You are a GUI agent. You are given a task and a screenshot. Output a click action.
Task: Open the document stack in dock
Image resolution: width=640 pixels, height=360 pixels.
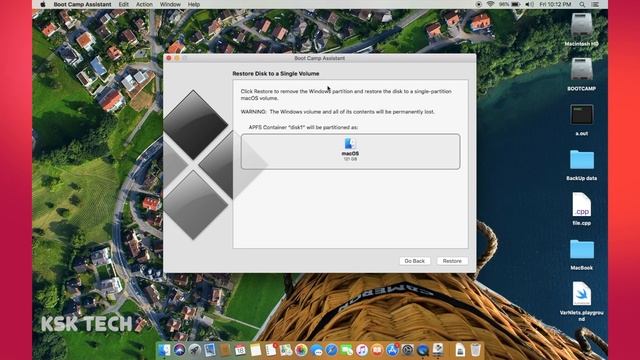(x=460, y=350)
